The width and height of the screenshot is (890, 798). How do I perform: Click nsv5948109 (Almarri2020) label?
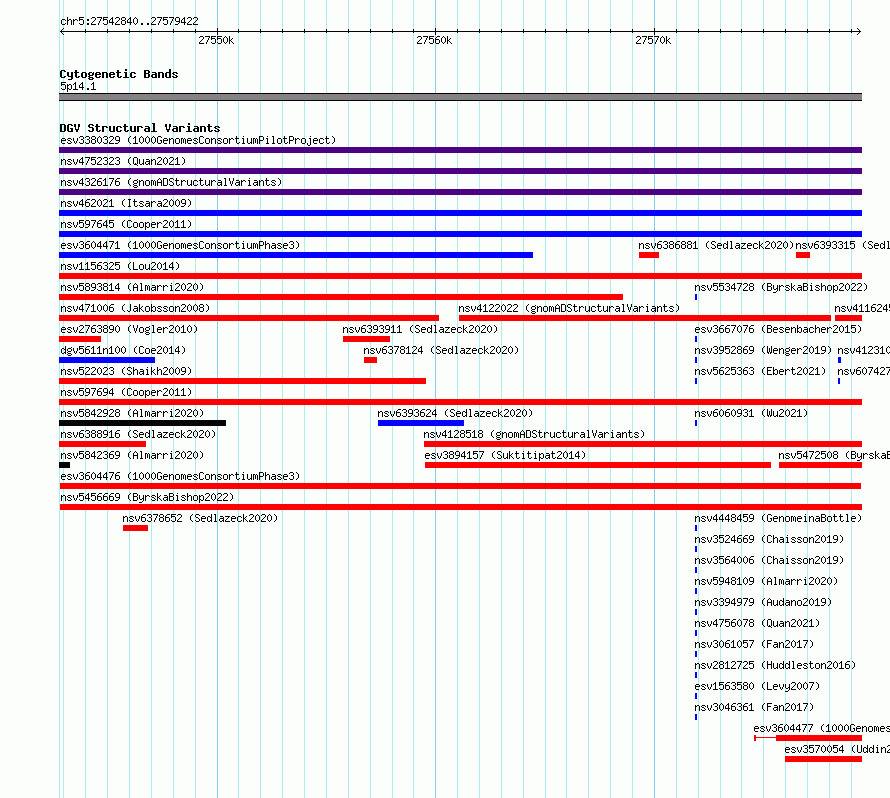766,581
